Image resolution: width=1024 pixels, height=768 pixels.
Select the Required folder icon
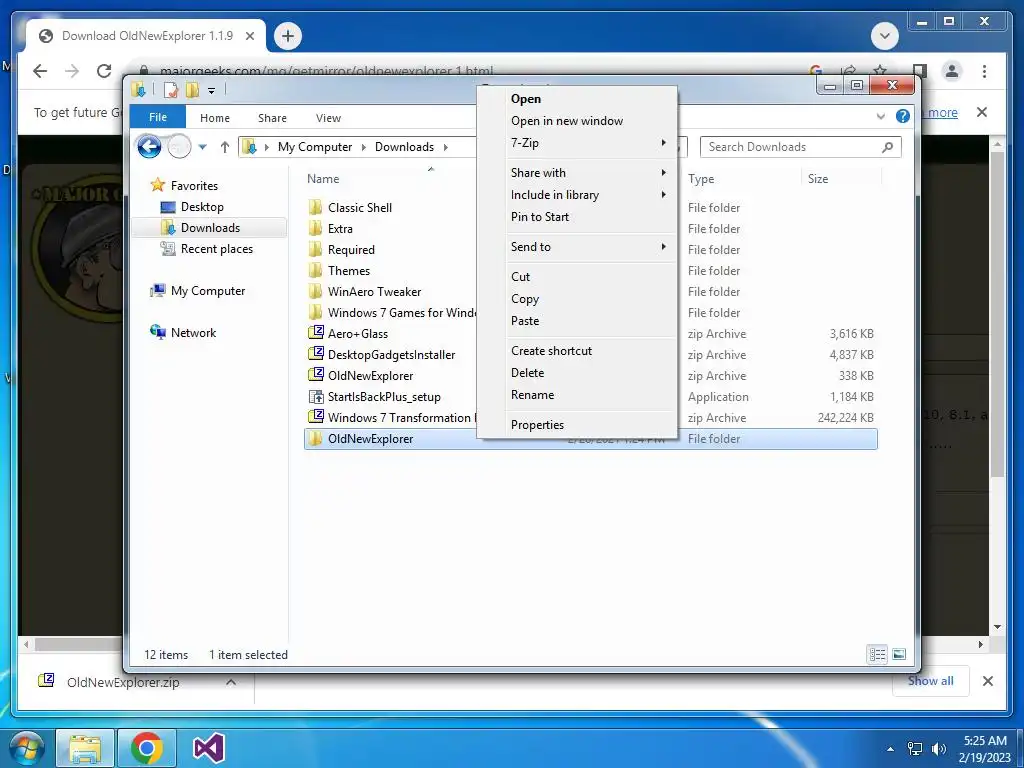point(315,249)
